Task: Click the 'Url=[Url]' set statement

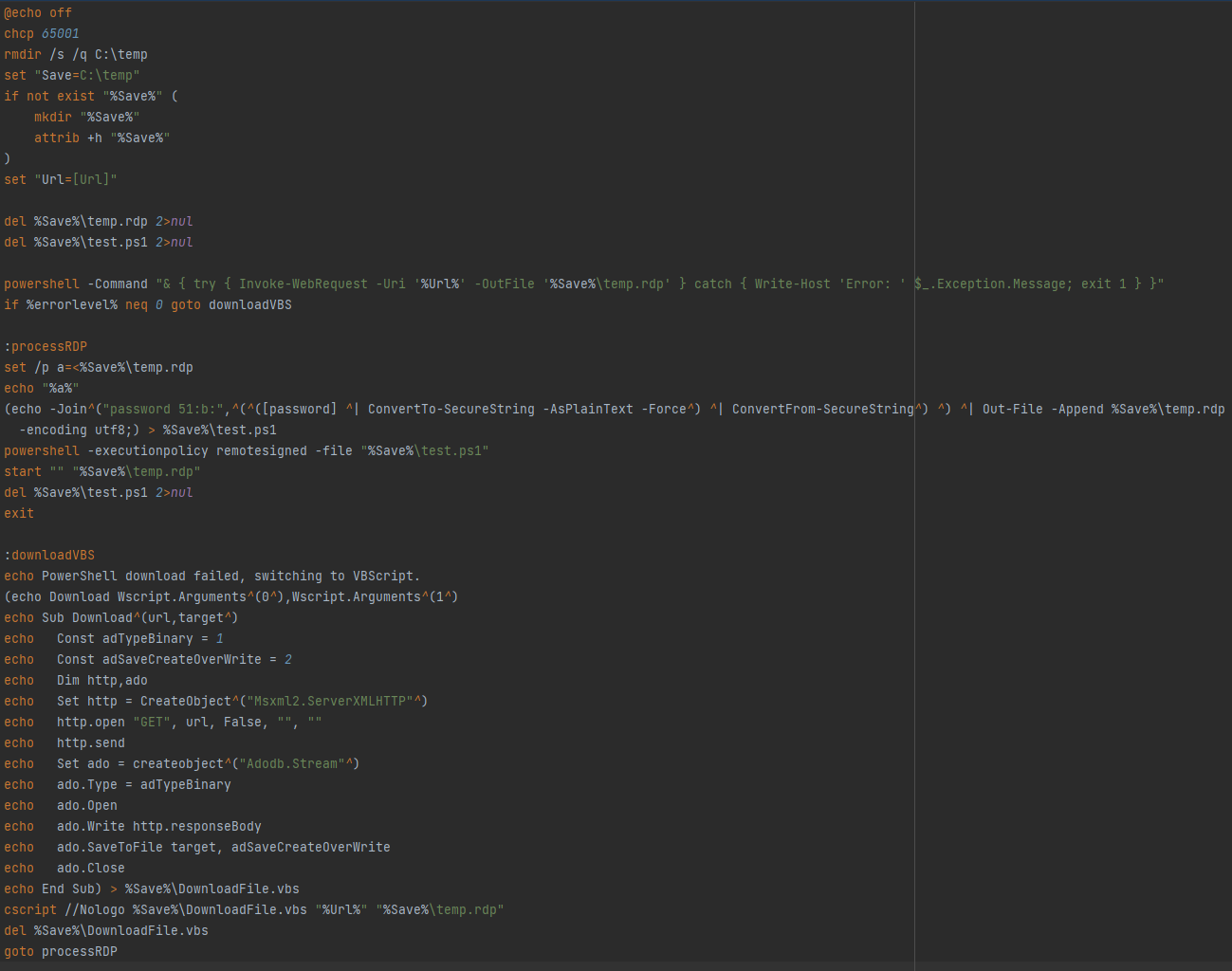Action: pyautogui.click(x=76, y=179)
